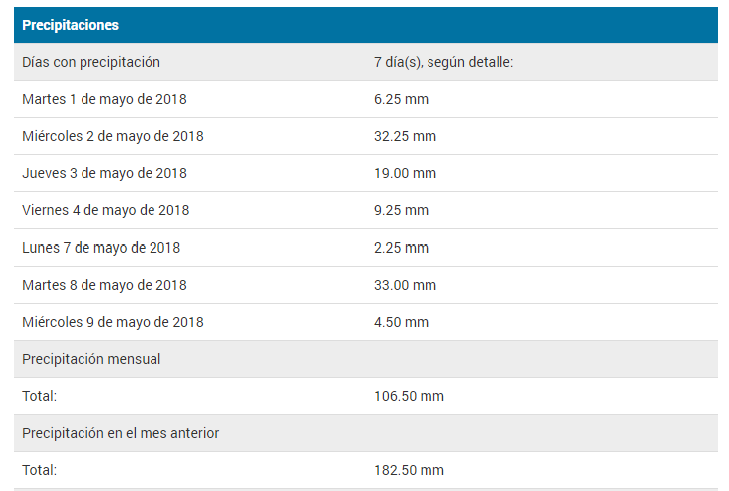Select the 'Días con precipitación' row label
This screenshot has width=729, height=491.
pos(91,62)
